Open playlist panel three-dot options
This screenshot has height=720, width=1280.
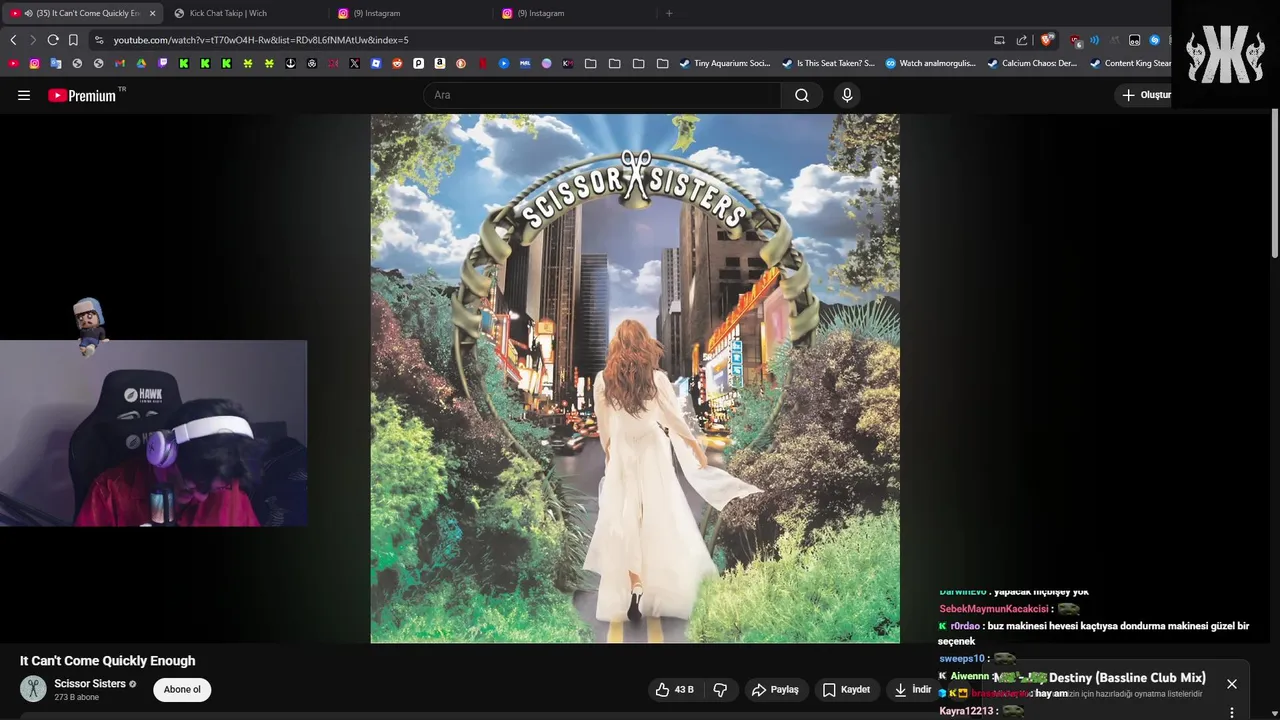point(1232,712)
